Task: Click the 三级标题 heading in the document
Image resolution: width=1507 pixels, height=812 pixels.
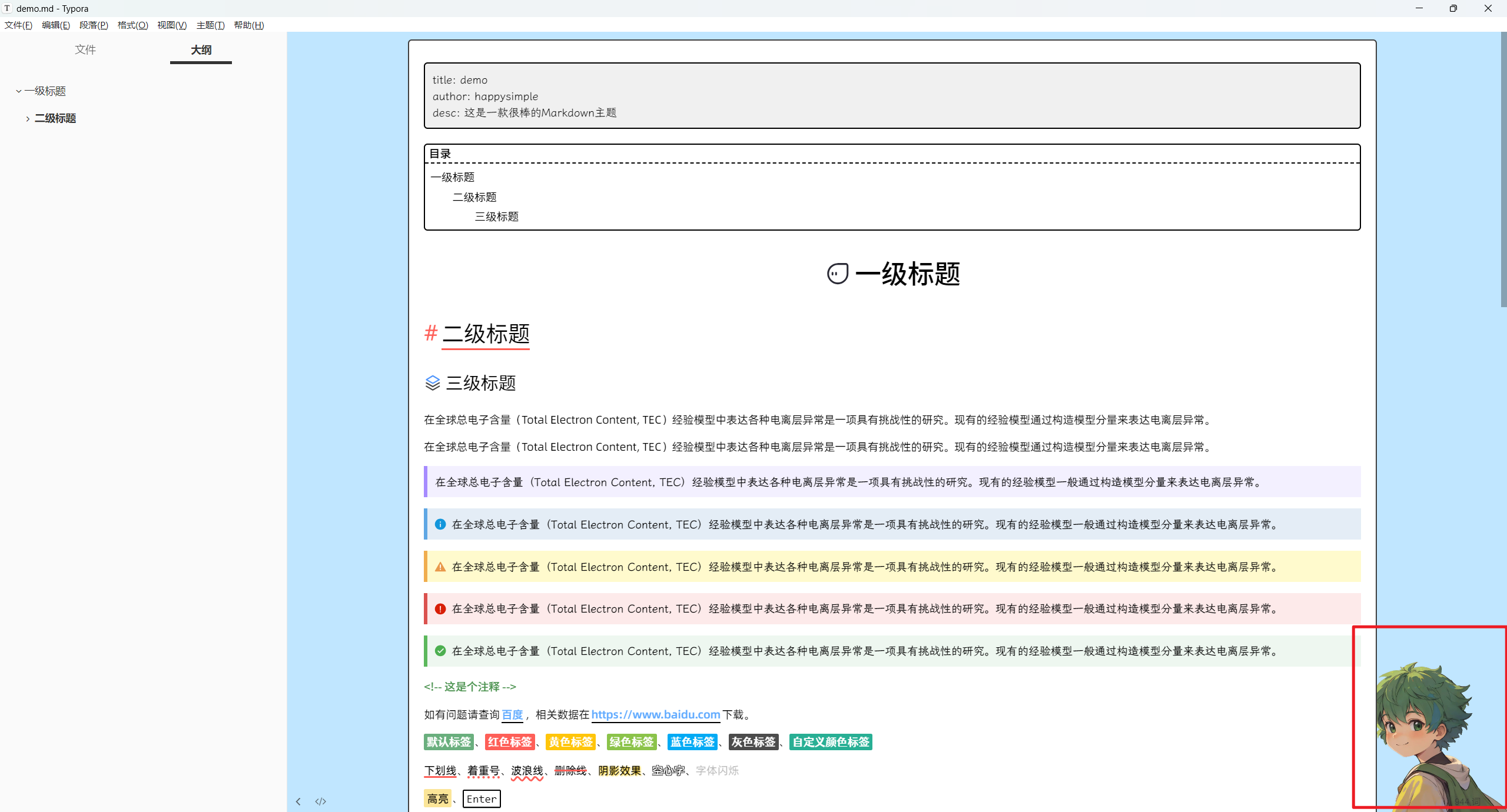Action: point(481,383)
